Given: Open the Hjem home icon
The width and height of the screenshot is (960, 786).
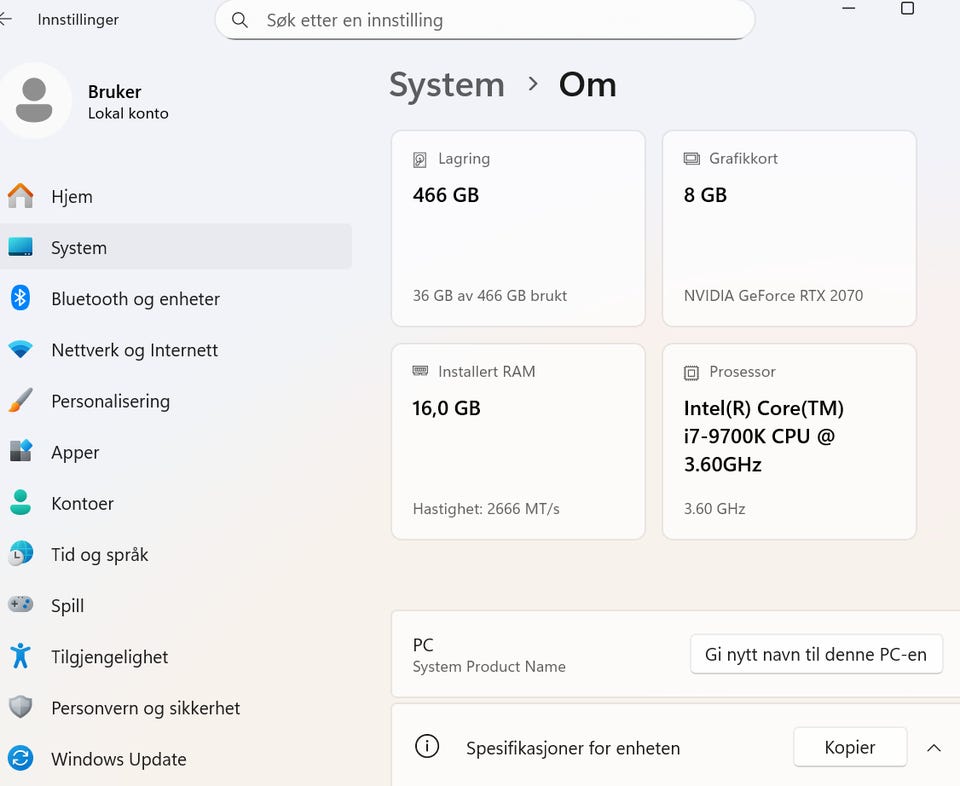Looking at the screenshot, I should coord(20,196).
